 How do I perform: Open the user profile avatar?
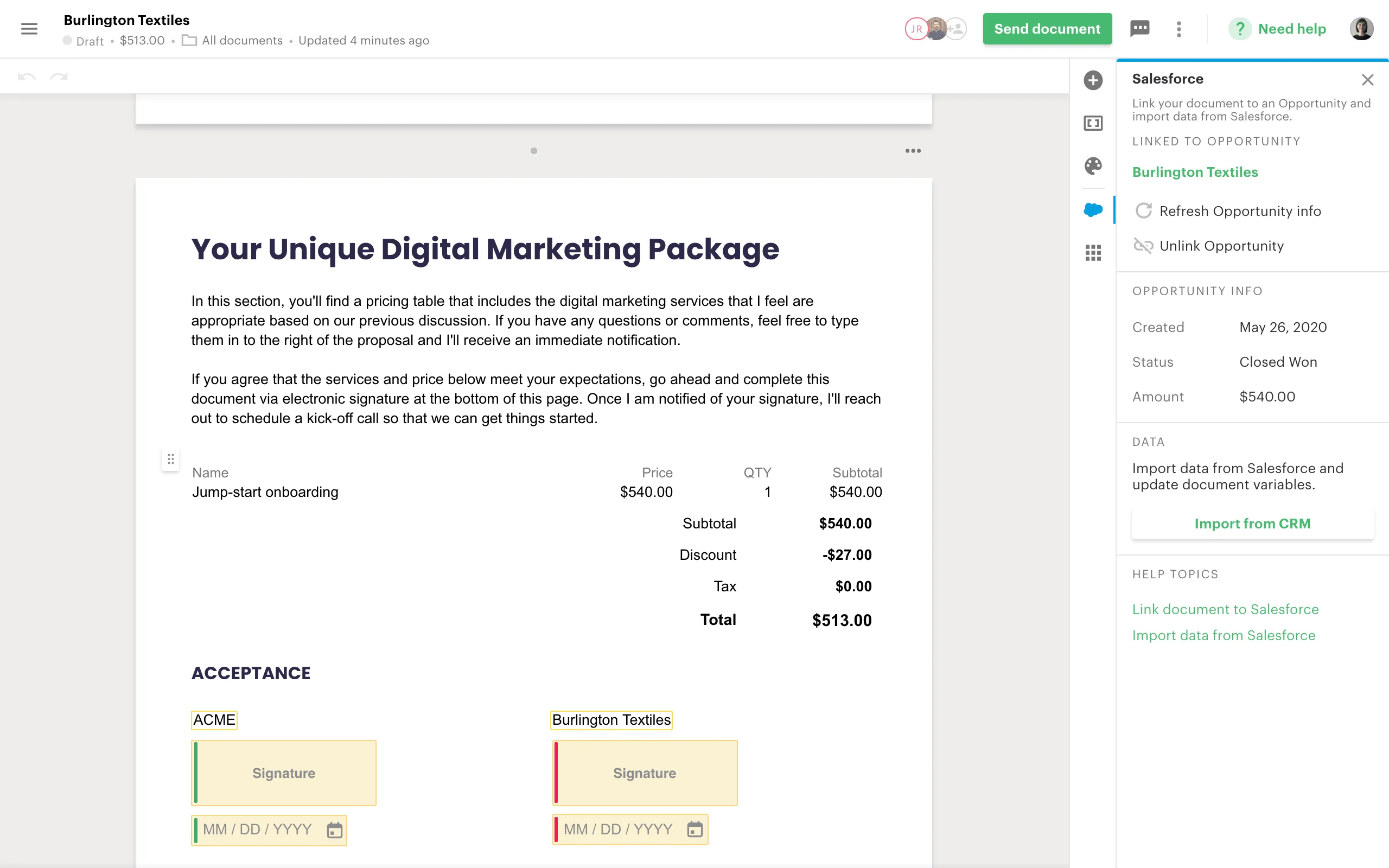[1361, 29]
